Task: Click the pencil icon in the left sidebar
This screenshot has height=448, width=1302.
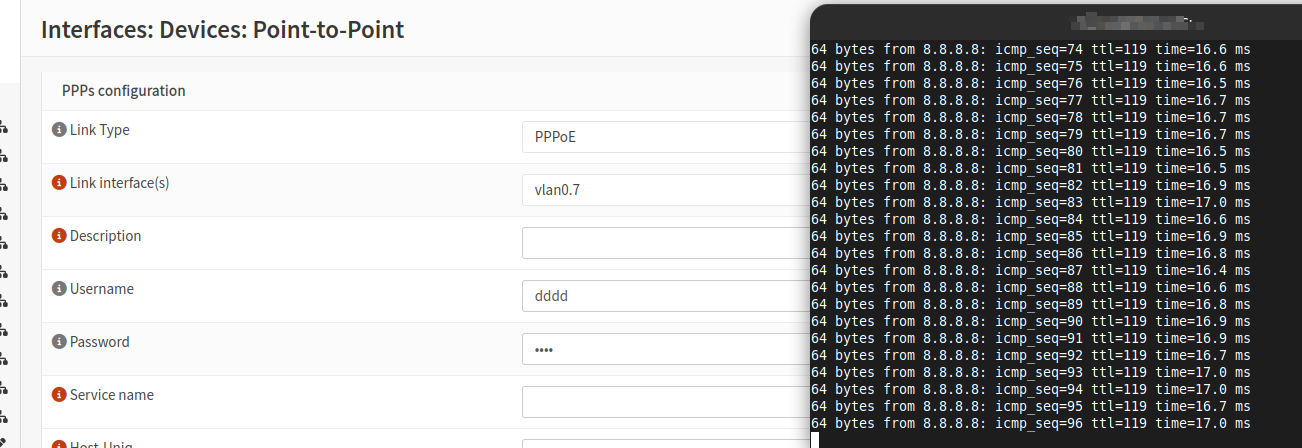Action: (4, 443)
